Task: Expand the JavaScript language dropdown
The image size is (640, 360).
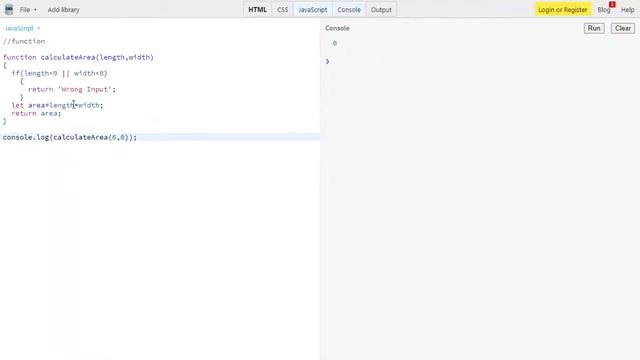Action: (x=22, y=28)
